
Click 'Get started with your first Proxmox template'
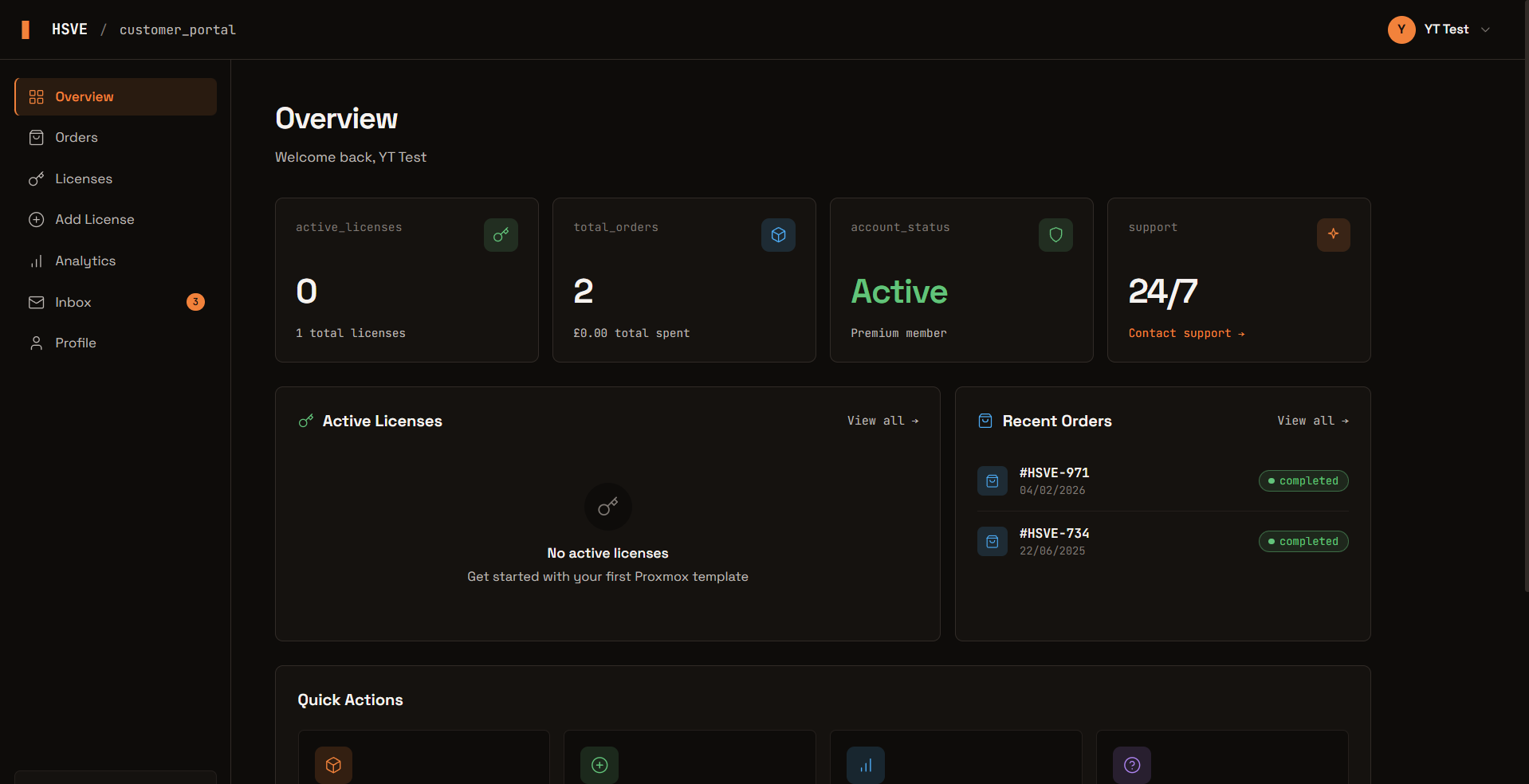[607, 577]
